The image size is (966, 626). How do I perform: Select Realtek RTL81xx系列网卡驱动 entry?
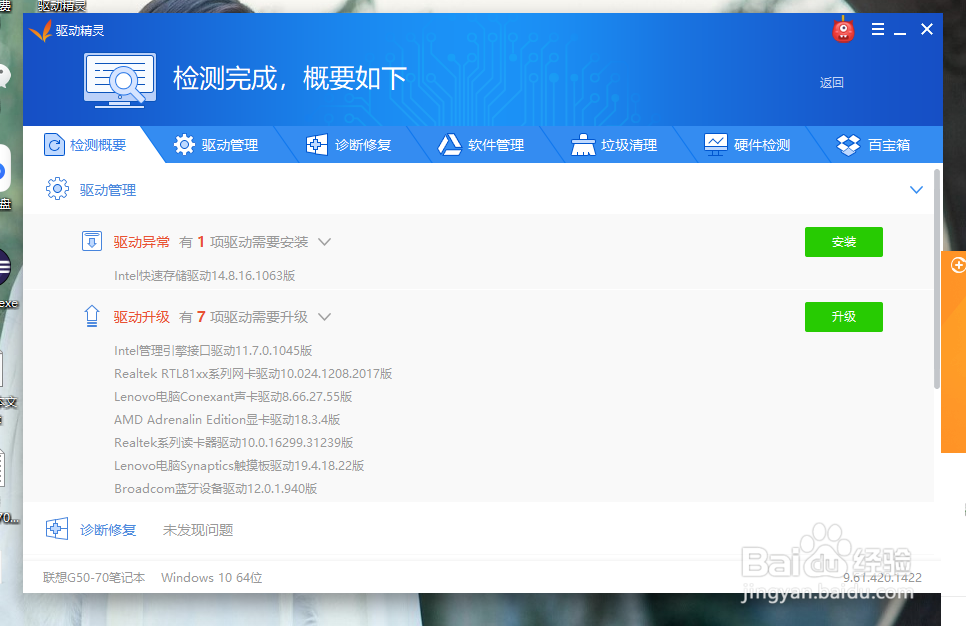[253, 373]
